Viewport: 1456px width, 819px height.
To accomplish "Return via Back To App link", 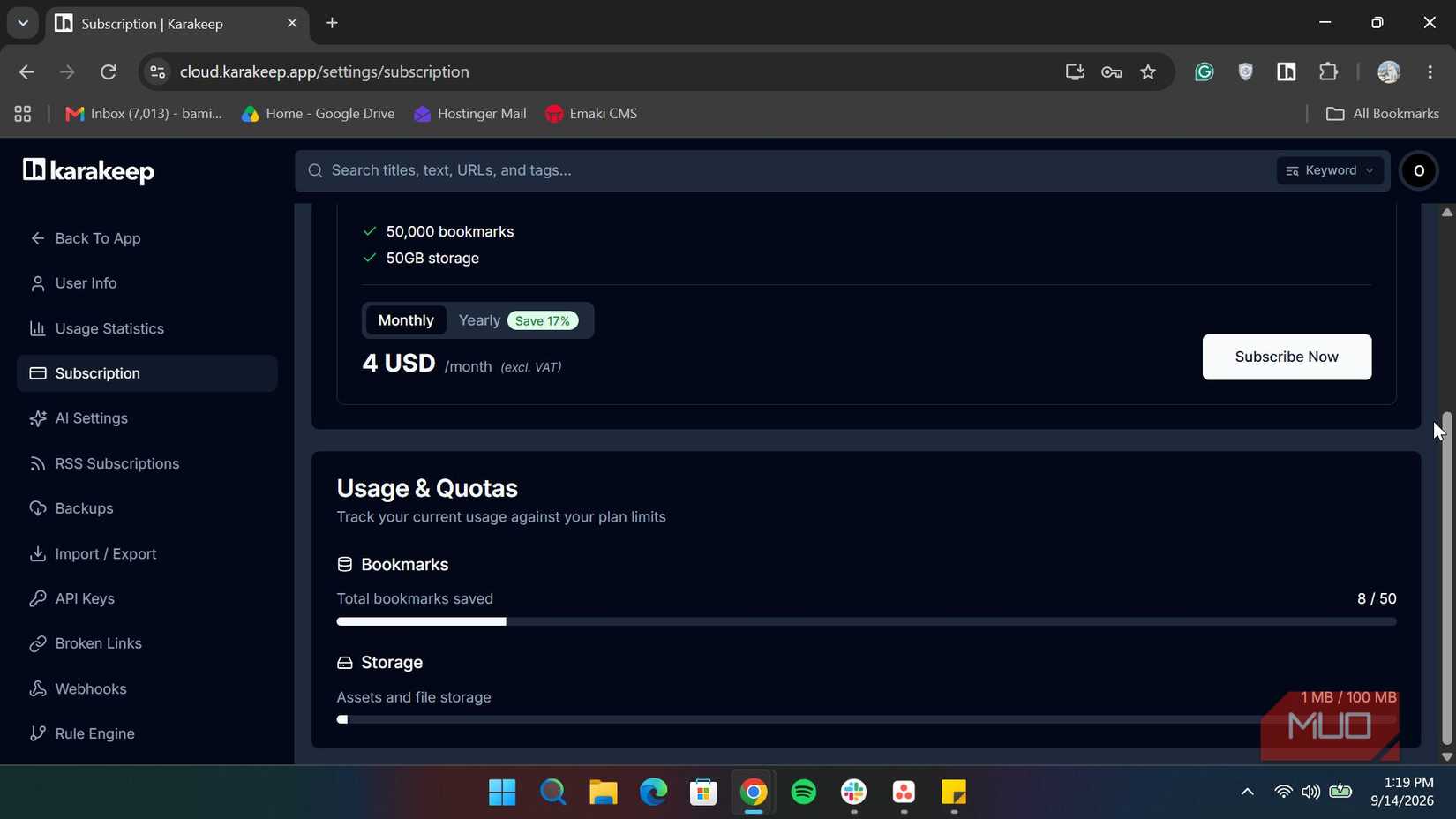I will [x=147, y=238].
